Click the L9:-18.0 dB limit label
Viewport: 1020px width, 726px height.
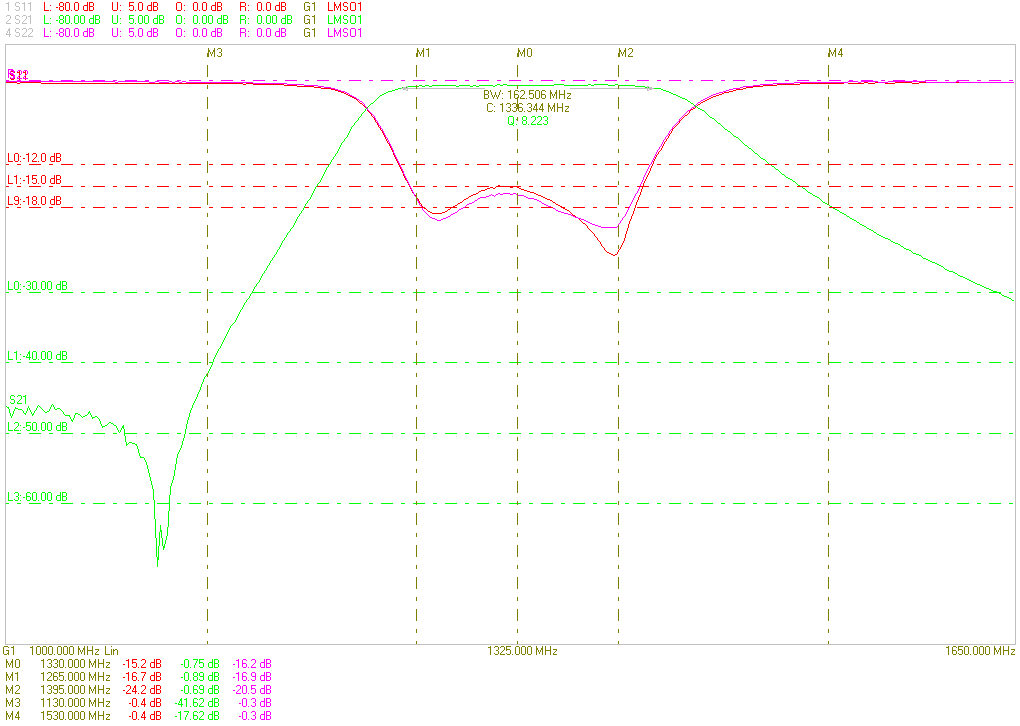[x=34, y=201]
